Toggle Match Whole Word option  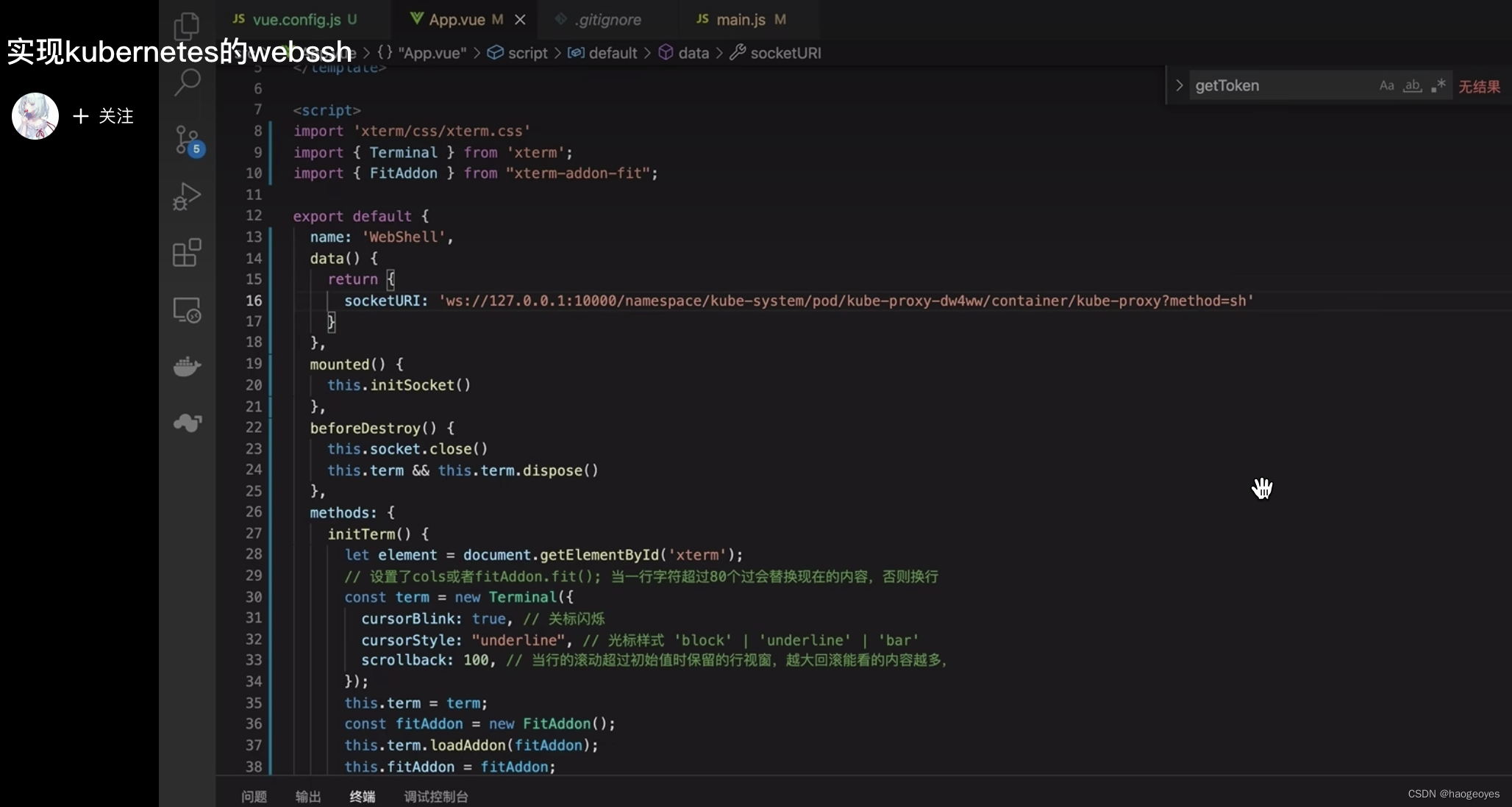tap(1412, 86)
